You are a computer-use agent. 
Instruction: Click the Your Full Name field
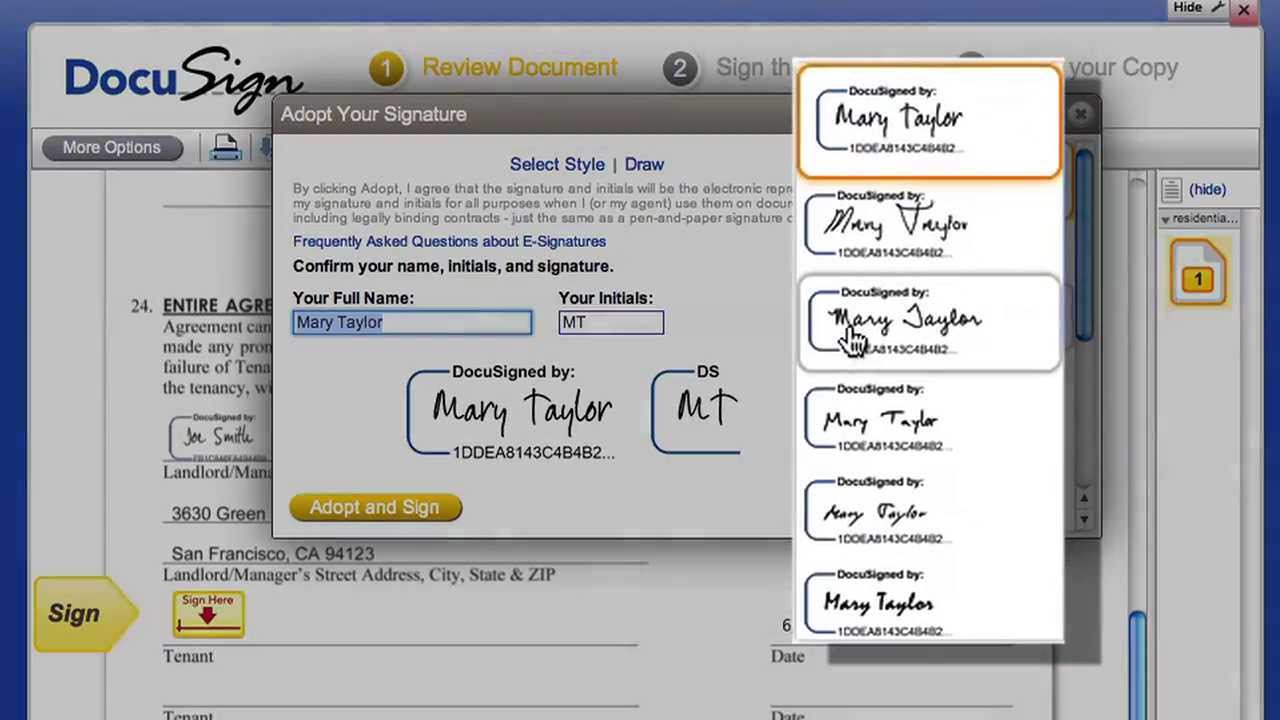pyautogui.click(x=412, y=322)
